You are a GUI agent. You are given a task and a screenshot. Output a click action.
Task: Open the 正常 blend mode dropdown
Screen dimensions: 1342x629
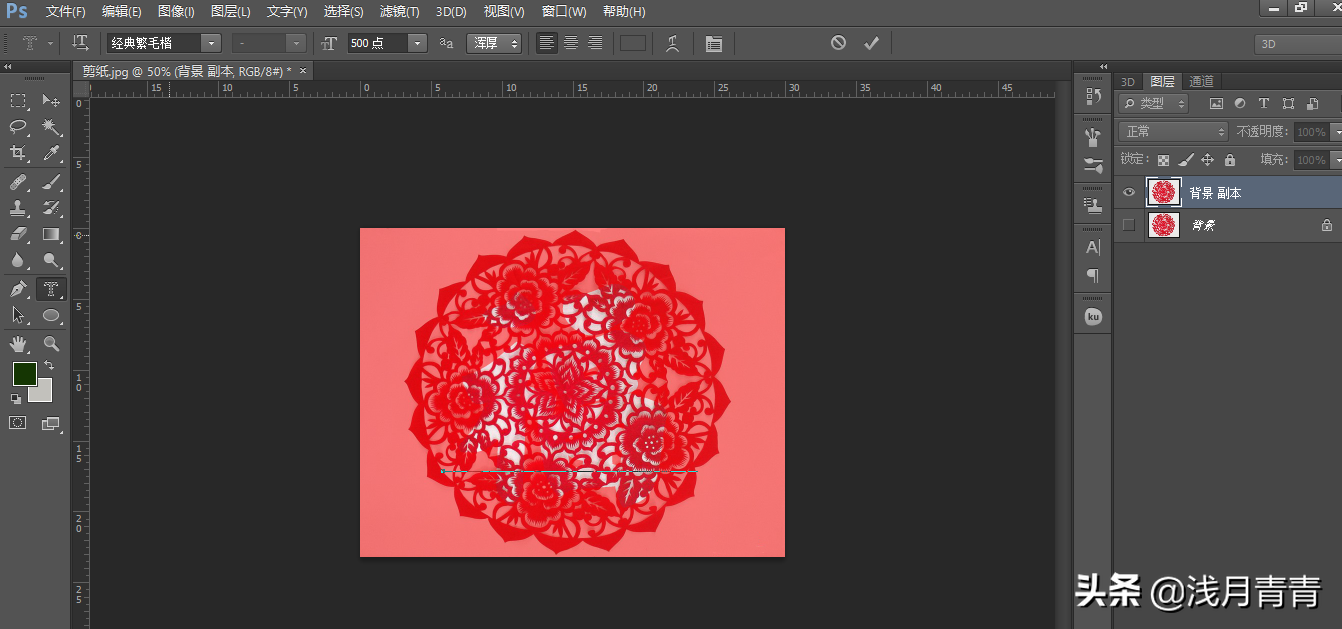[1173, 132]
